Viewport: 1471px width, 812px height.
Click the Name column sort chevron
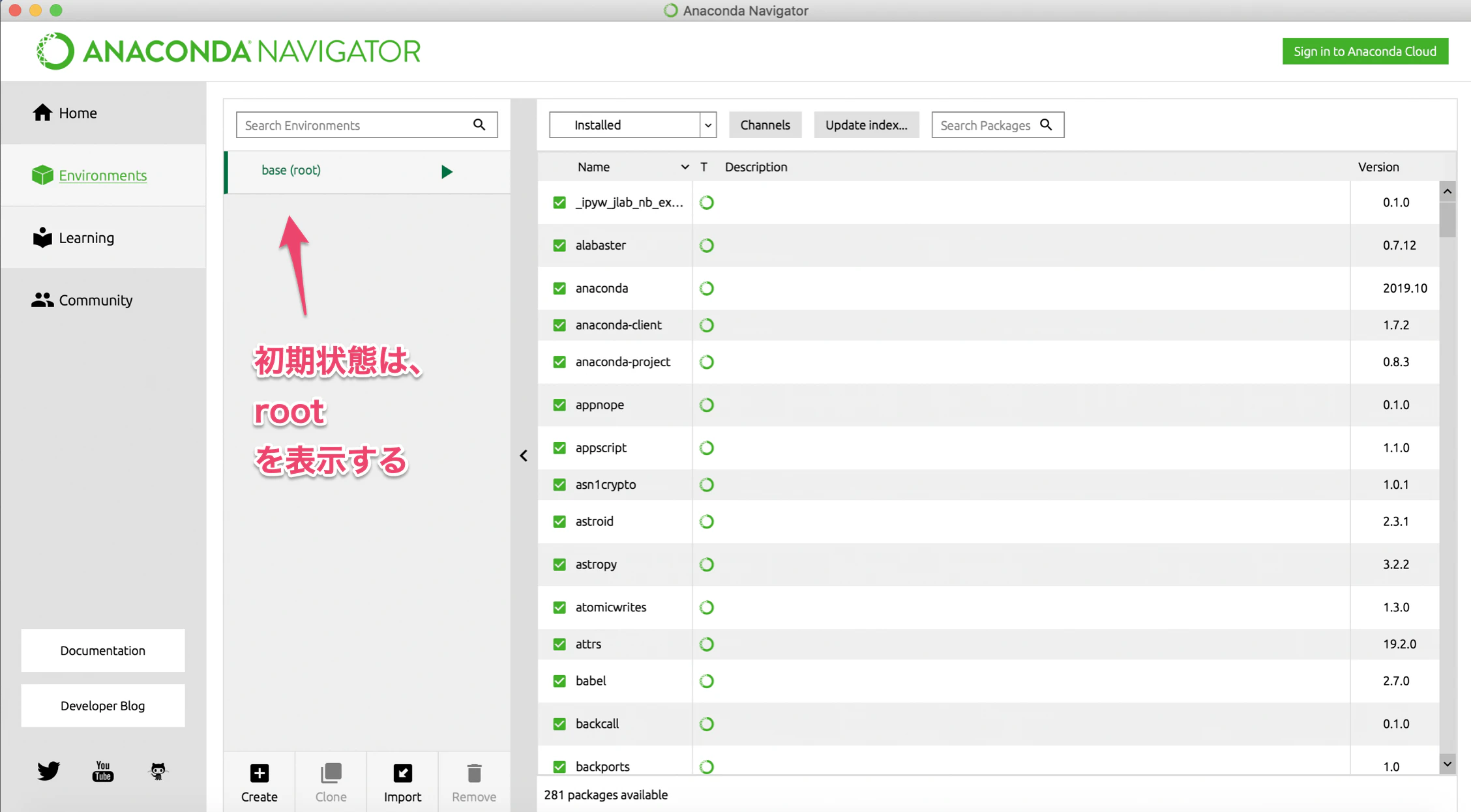click(x=685, y=167)
